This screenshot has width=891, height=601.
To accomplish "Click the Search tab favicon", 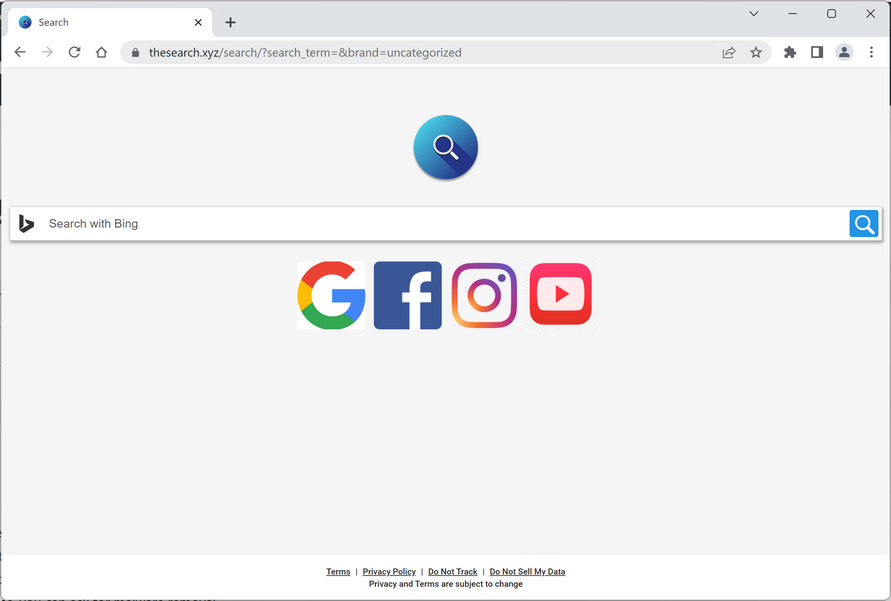I will (x=25, y=22).
